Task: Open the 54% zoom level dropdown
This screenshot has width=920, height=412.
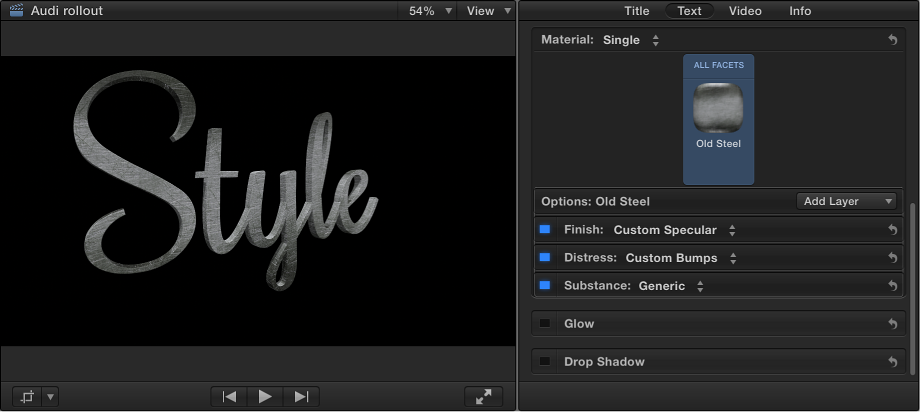Action: point(431,11)
